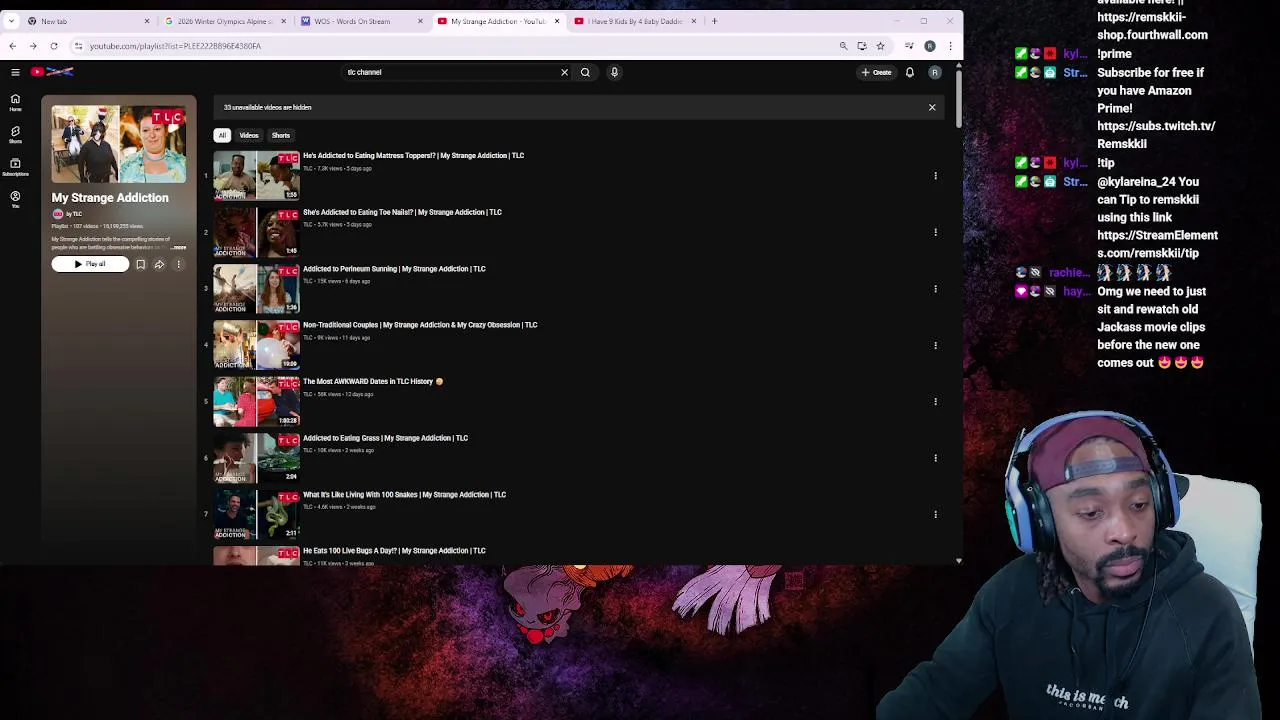Open Addicted to Perineum Sunning title
1280x720 pixels.
coord(394,269)
